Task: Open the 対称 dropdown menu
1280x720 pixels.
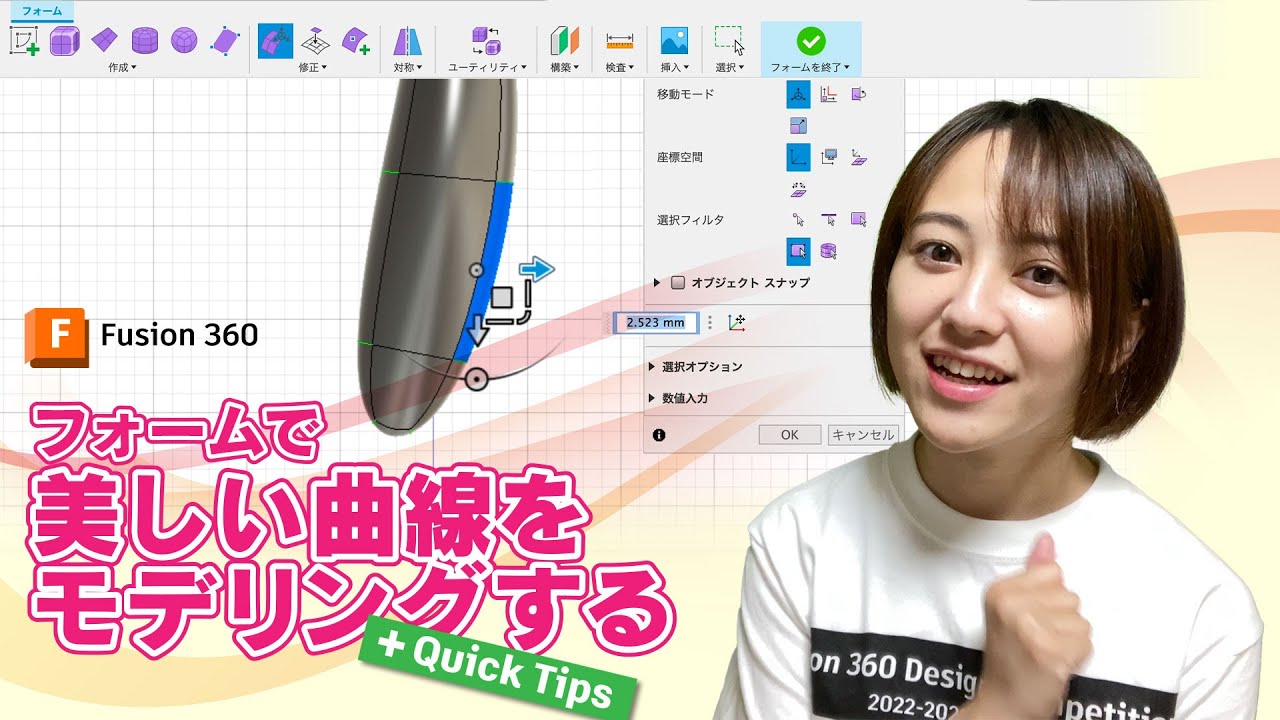Action: pos(407,67)
